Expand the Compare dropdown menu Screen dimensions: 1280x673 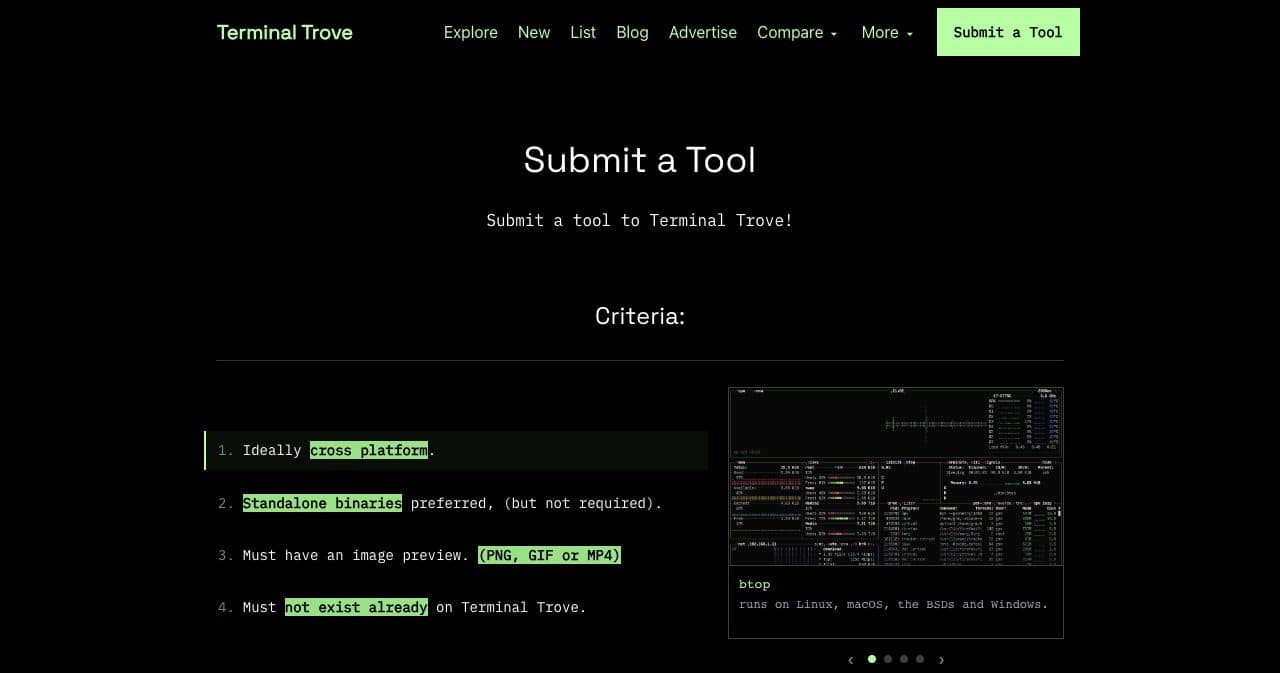[797, 32]
